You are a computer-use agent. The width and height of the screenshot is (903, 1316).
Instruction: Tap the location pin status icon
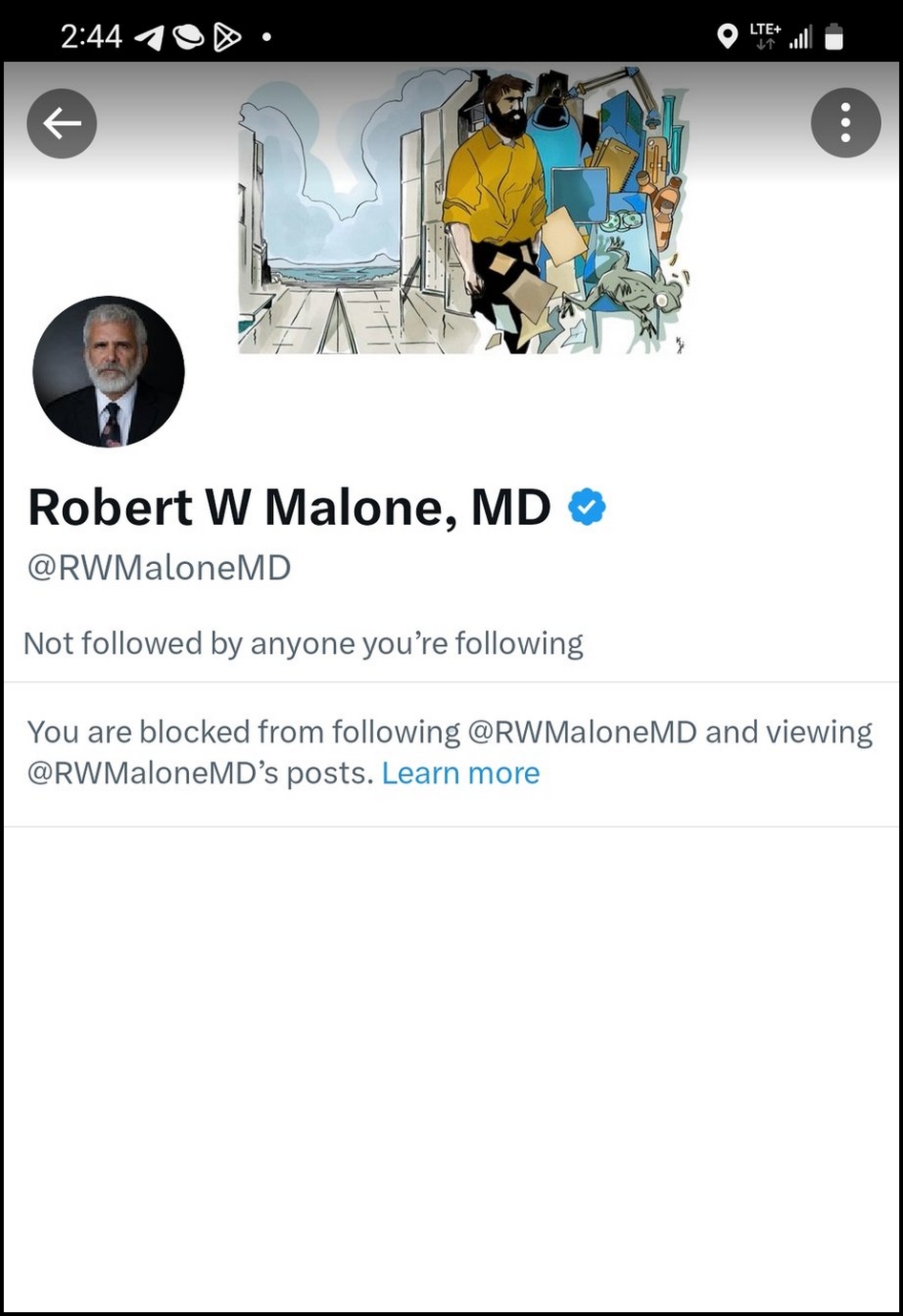click(x=727, y=37)
